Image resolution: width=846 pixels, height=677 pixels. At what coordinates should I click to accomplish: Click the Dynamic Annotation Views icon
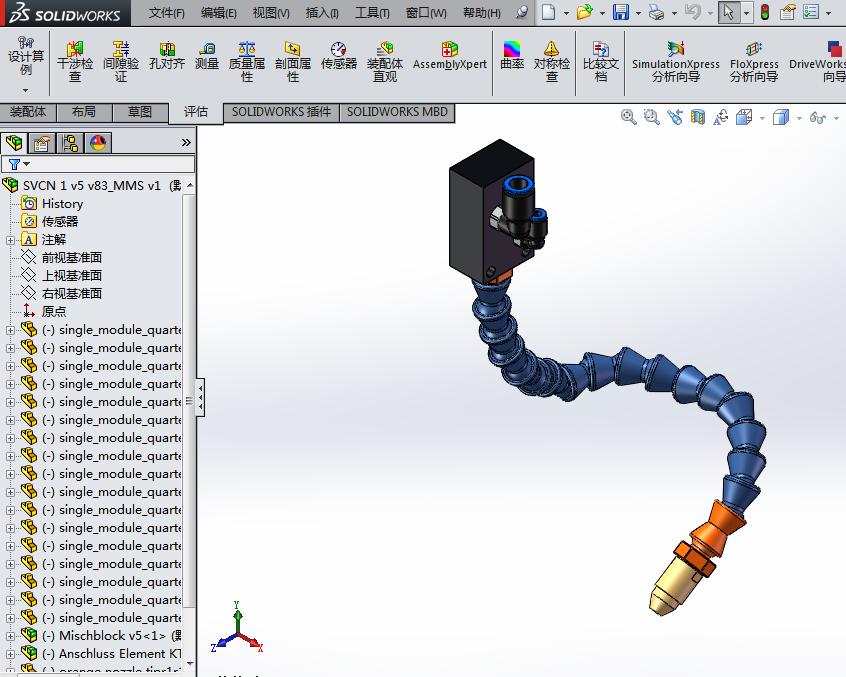(x=721, y=117)
